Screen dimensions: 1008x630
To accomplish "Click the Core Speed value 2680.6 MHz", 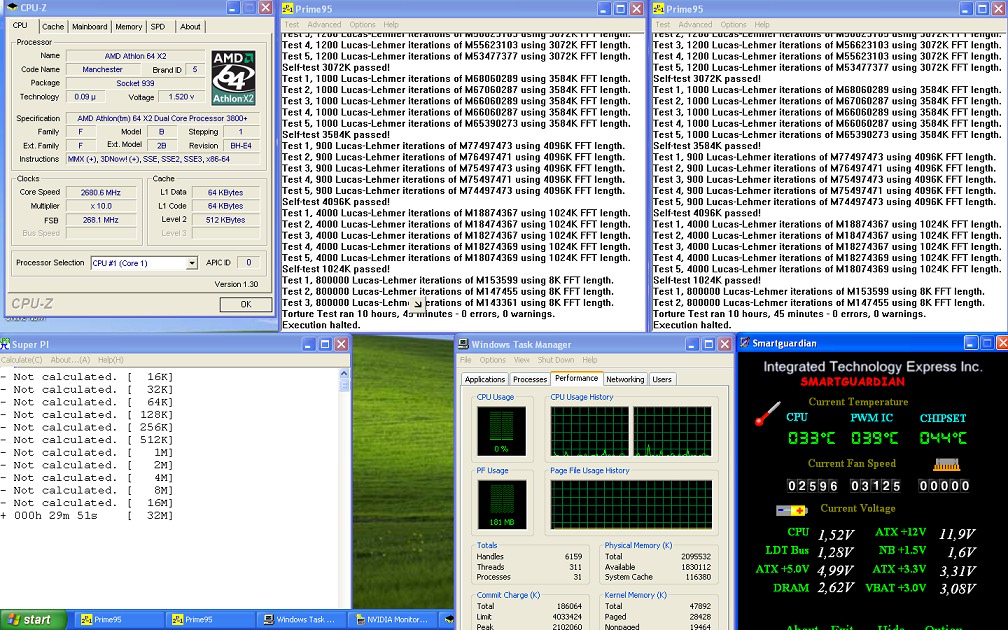I will click(100, 192).
